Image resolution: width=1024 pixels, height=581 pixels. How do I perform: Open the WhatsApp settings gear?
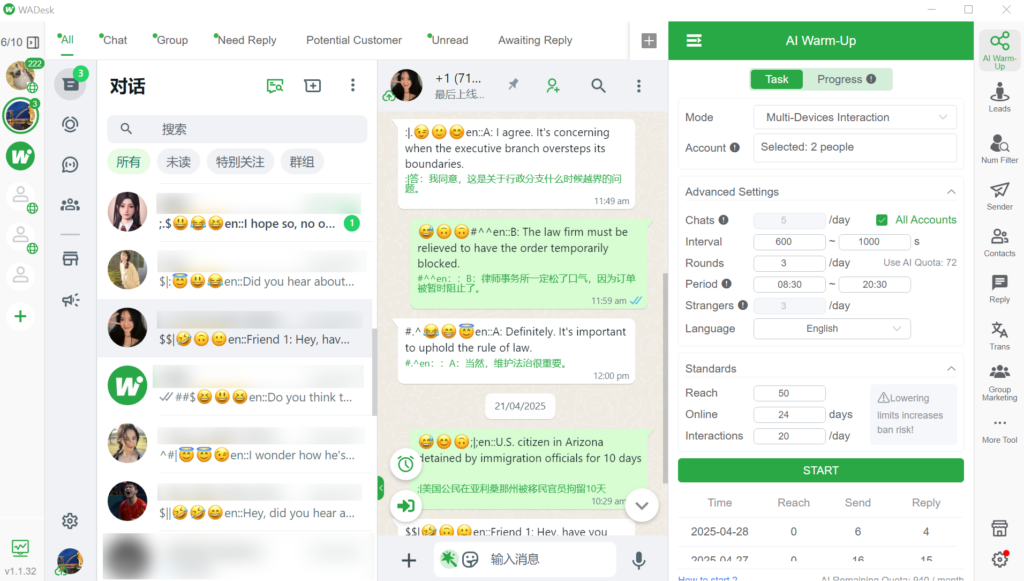[70, 521]
